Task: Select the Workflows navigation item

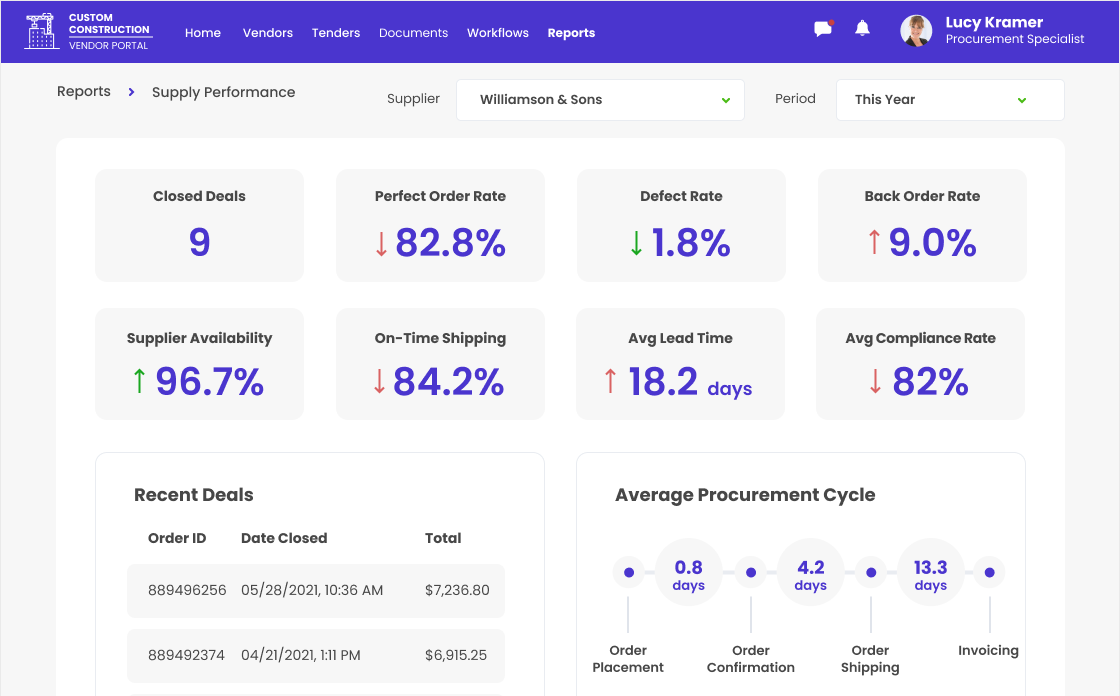Action: (498, 33)
